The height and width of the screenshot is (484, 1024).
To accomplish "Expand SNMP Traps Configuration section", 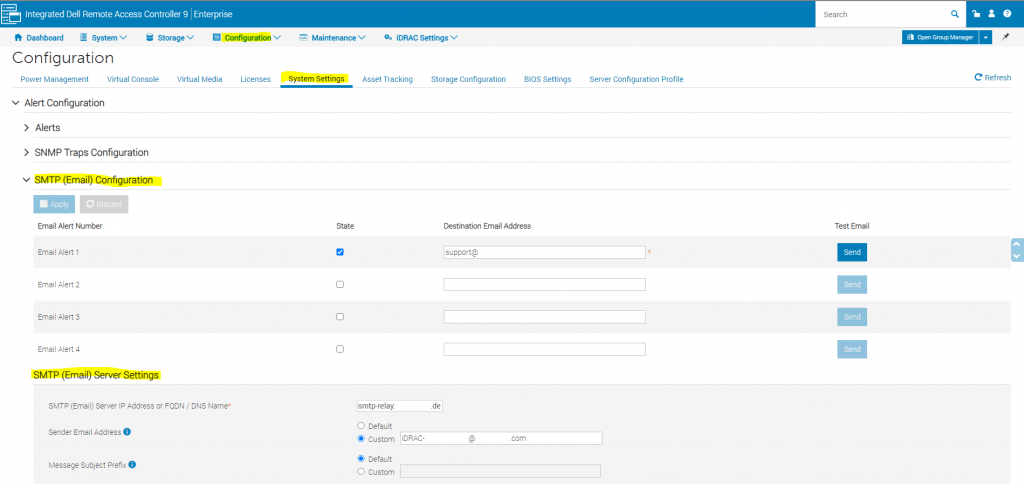I will [27, 152].
